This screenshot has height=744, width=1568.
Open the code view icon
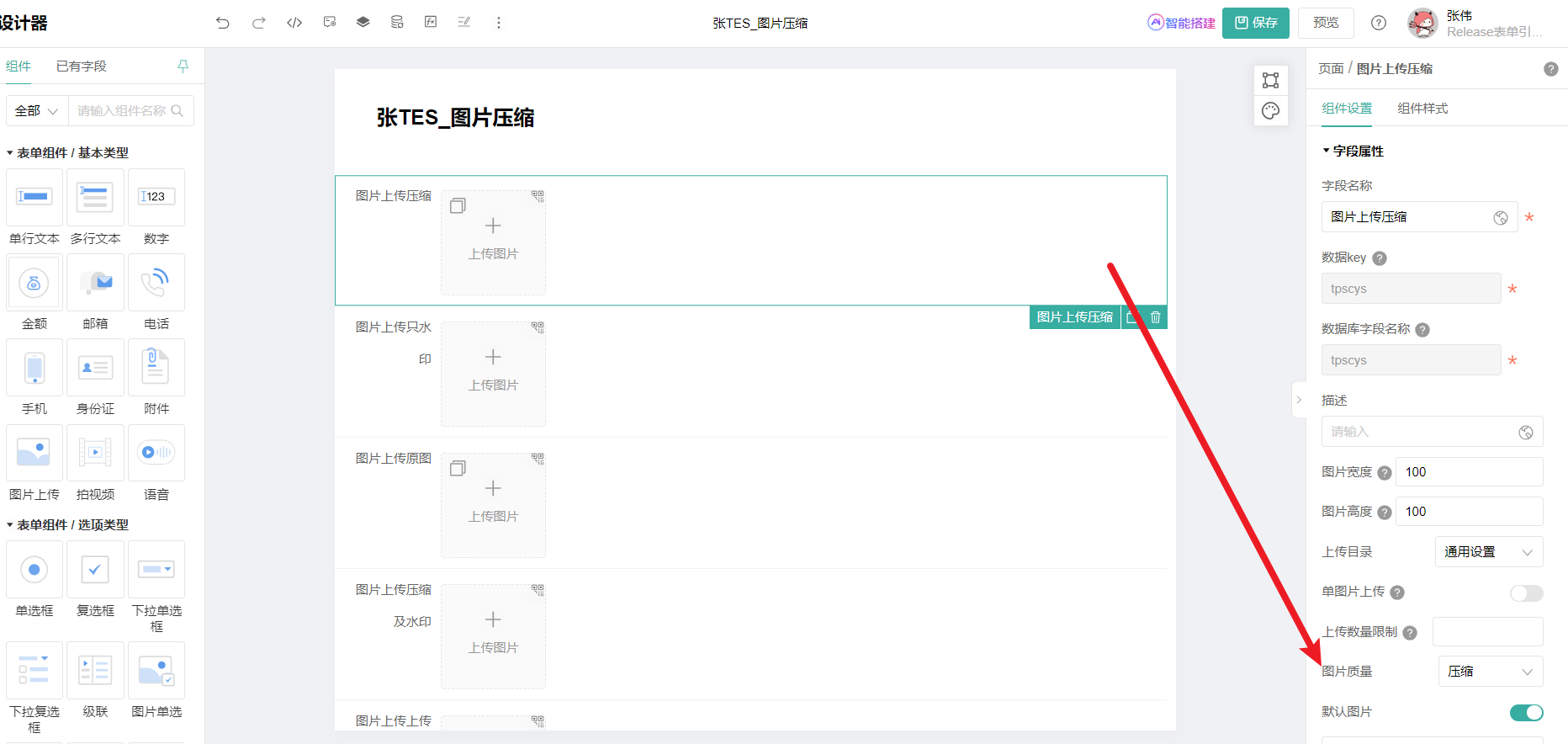point(294,23)
